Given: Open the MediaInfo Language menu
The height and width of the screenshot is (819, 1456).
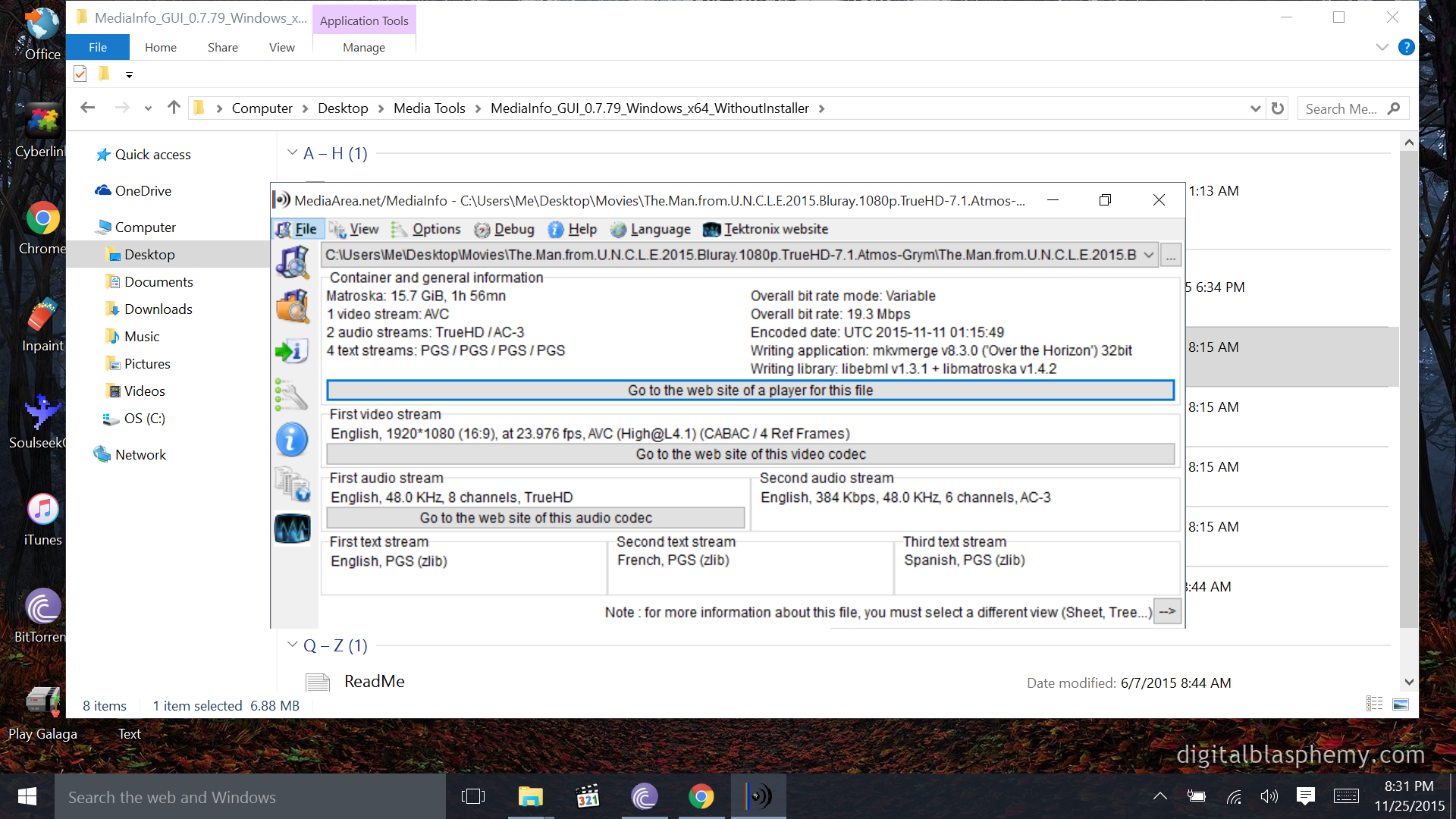Looking at the screenshot, I should [x=651, y=229].
